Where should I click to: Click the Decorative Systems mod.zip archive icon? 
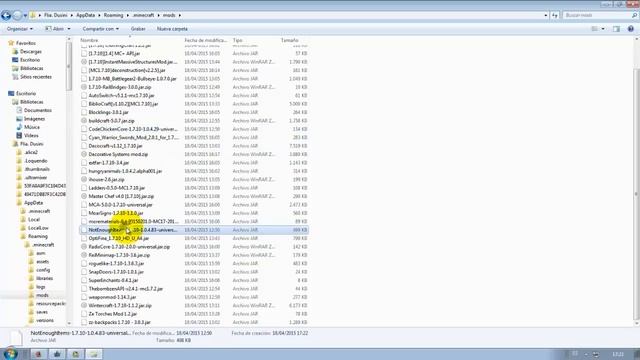point(84,154)
